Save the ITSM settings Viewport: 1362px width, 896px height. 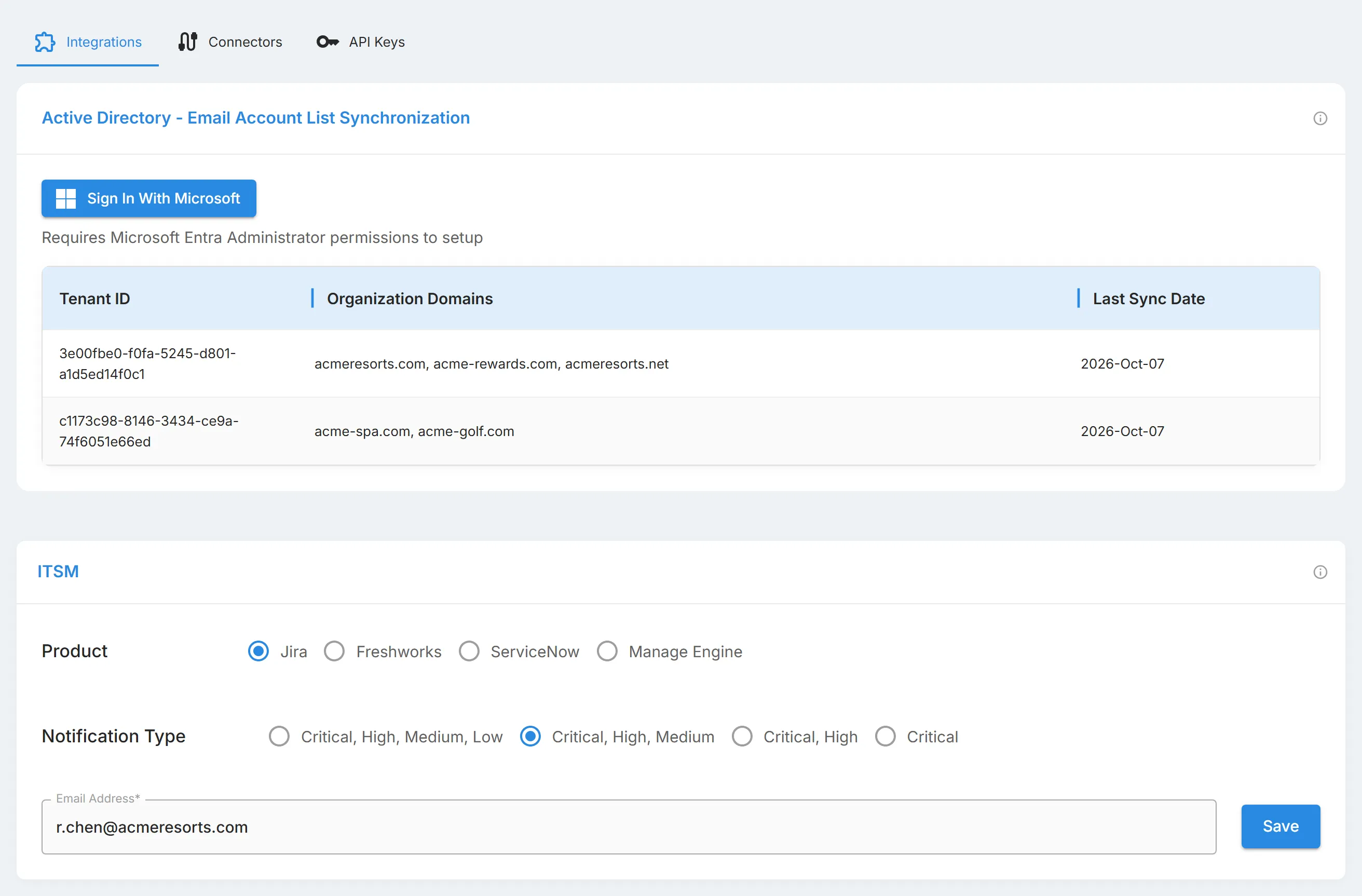tap(1281, 827)
